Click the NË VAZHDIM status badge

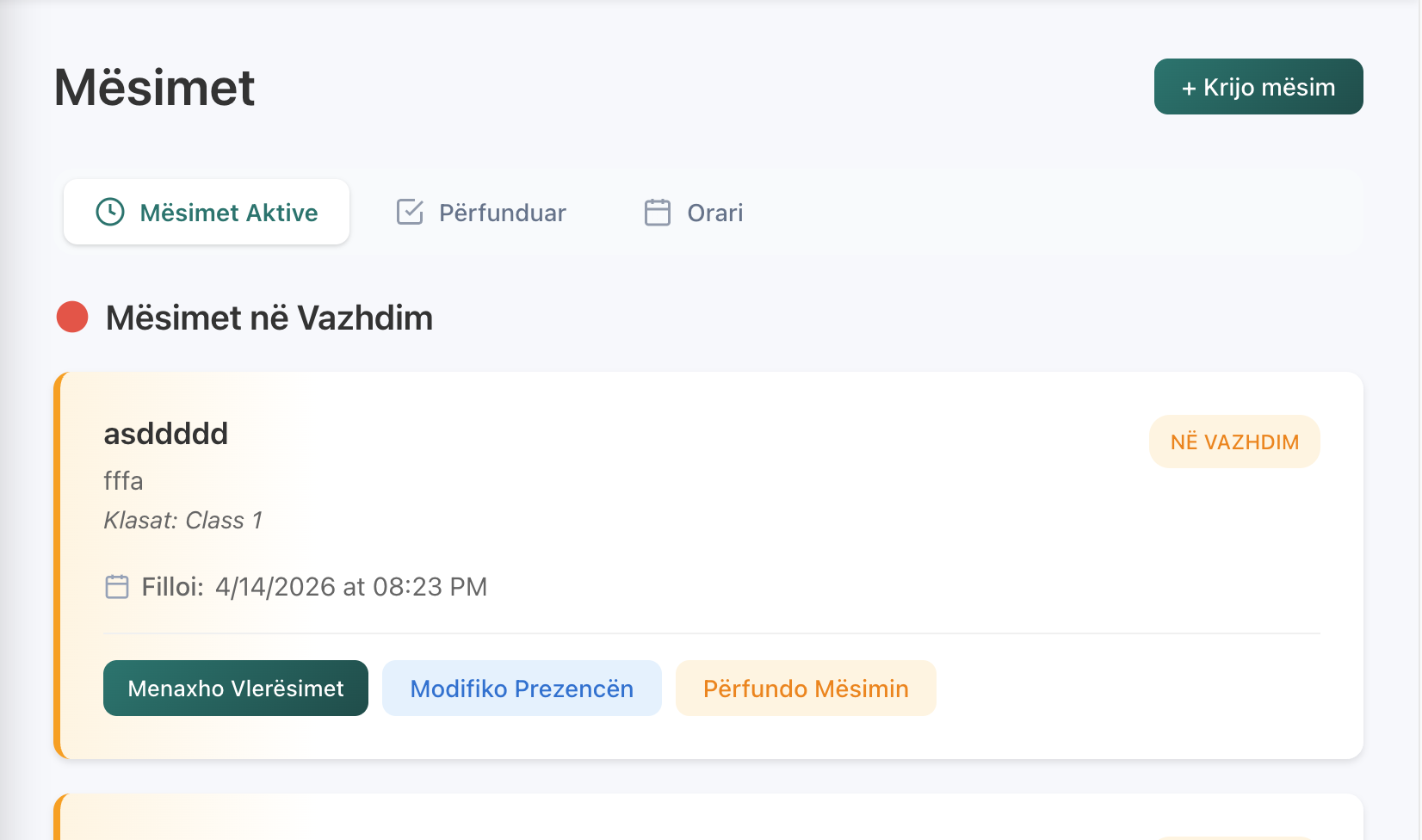pyautogui.click(x=1234, y=442)
